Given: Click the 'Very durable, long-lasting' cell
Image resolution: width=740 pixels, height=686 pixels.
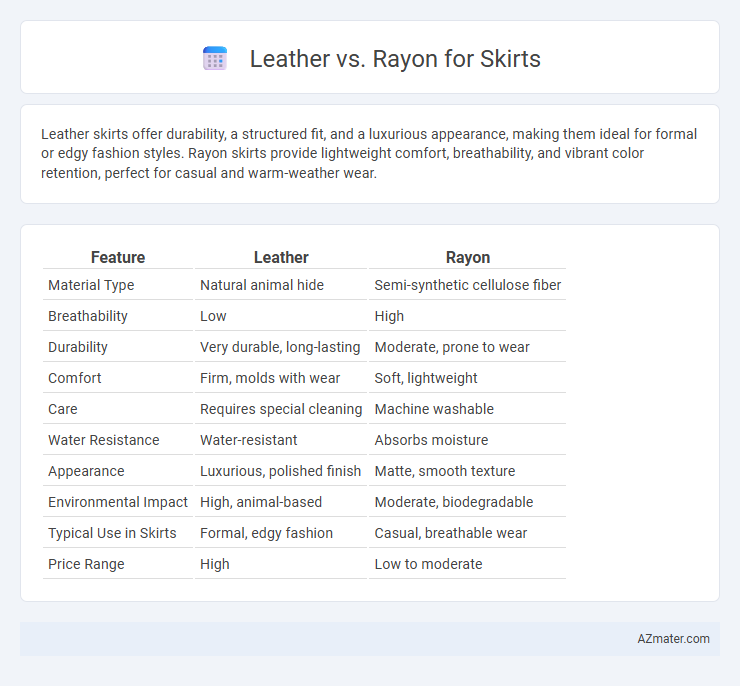Looking at the screenshot, I should (x=280, y=347).
